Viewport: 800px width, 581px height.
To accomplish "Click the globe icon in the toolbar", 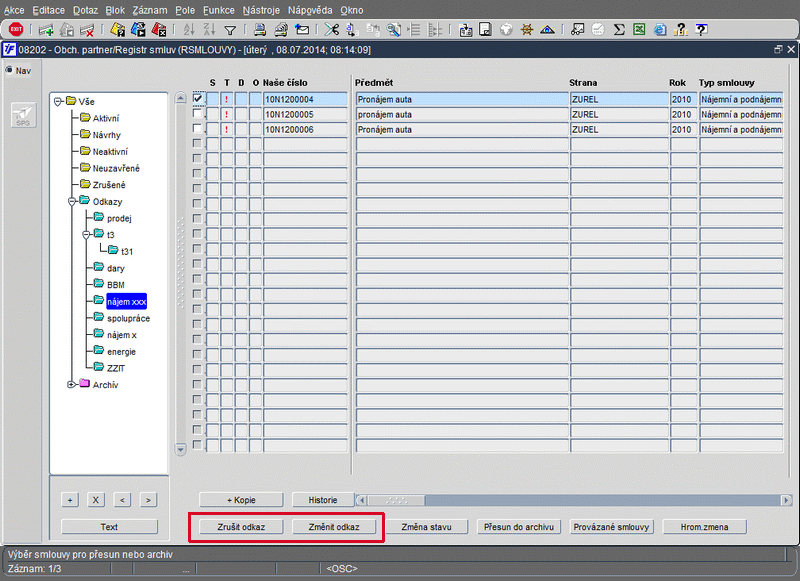I will coord(506,30).
